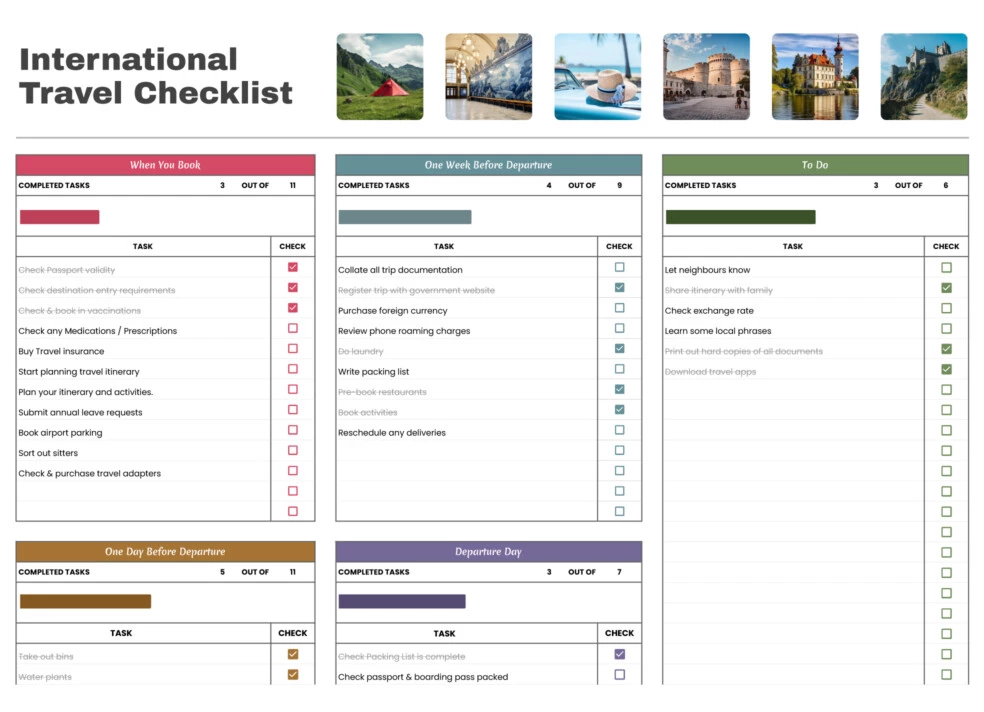Uncheck the Water plants checkbox
Screen dimensions: 984x712
pyautogui.click(x=292, y=675)
